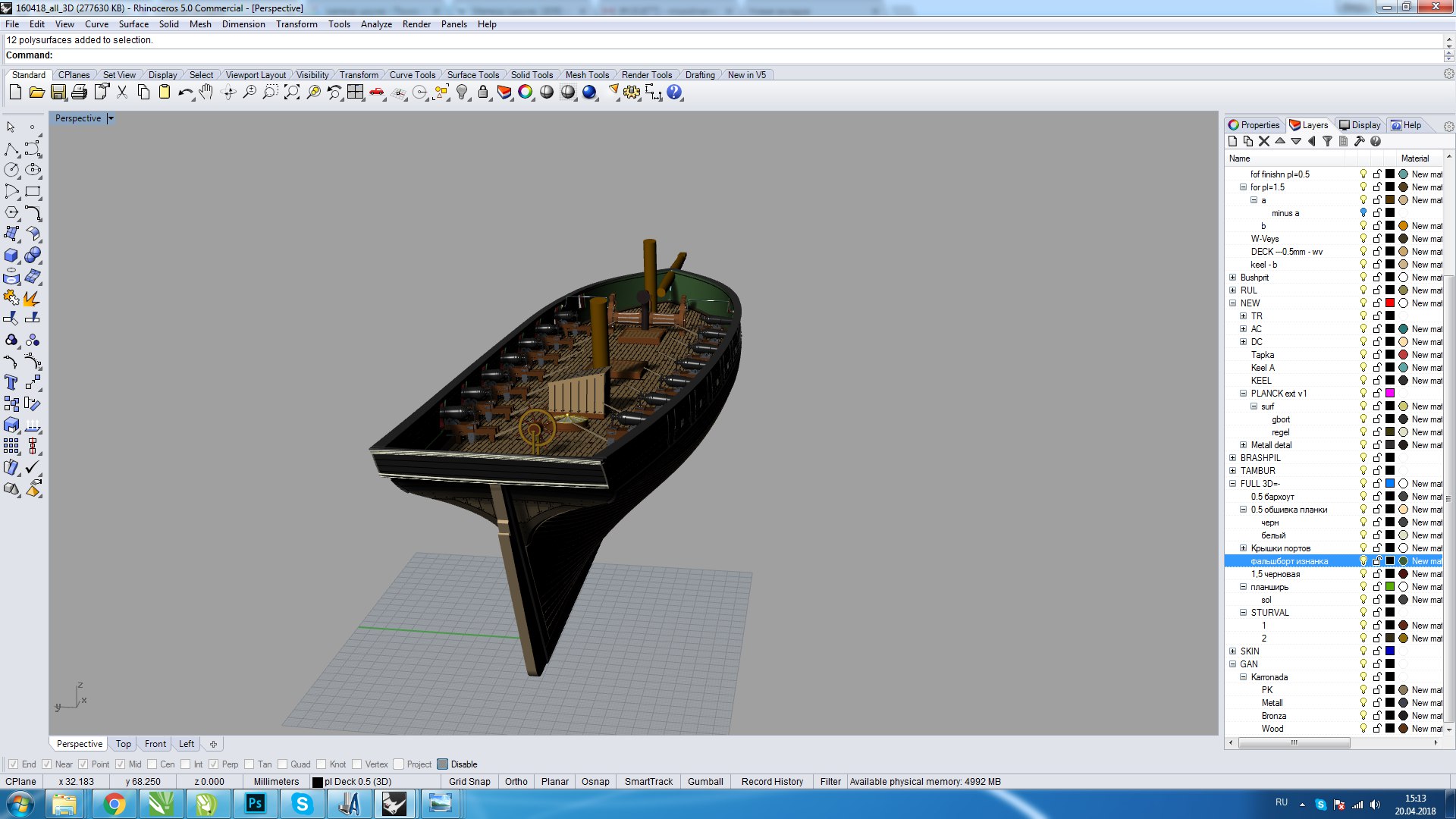
Task: Expand the Bushprit layer
Action: coord(1232,278)
